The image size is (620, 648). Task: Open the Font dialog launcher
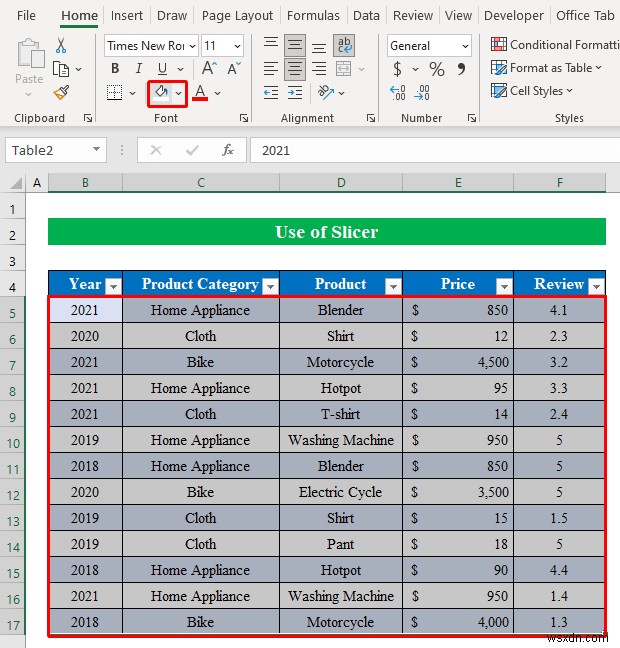(x=244, y=119)
